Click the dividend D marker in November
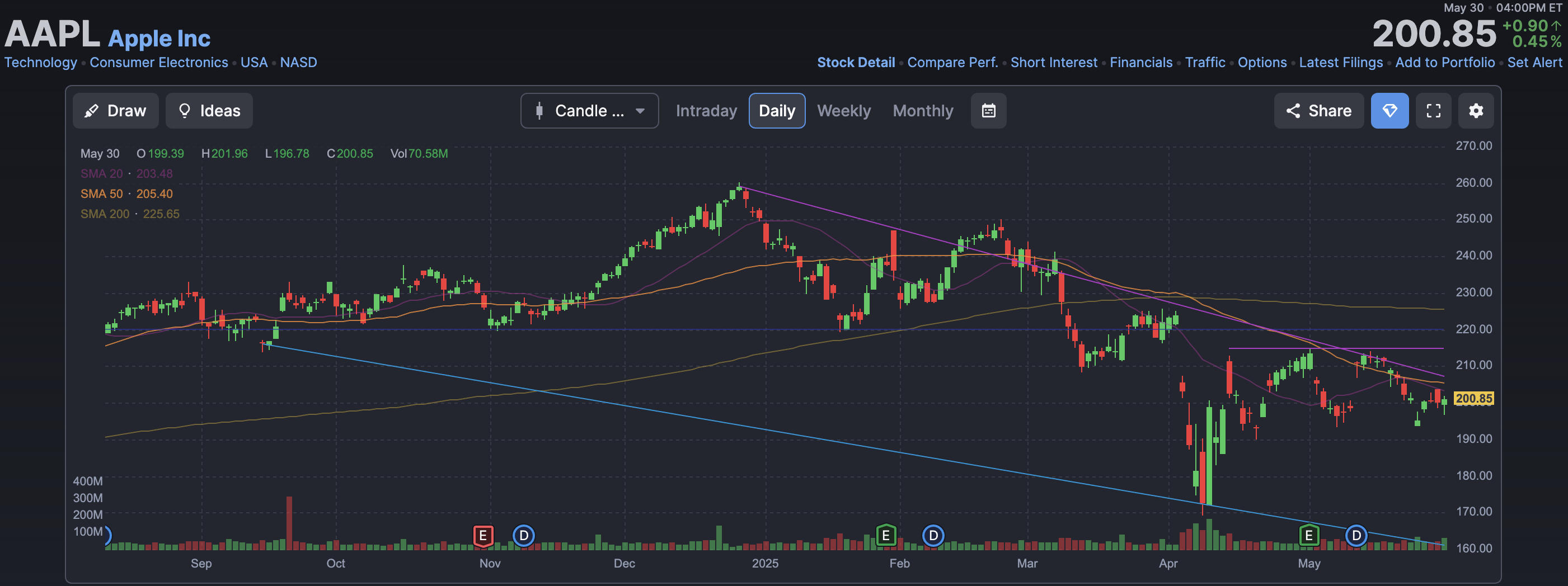 [523, 536]
